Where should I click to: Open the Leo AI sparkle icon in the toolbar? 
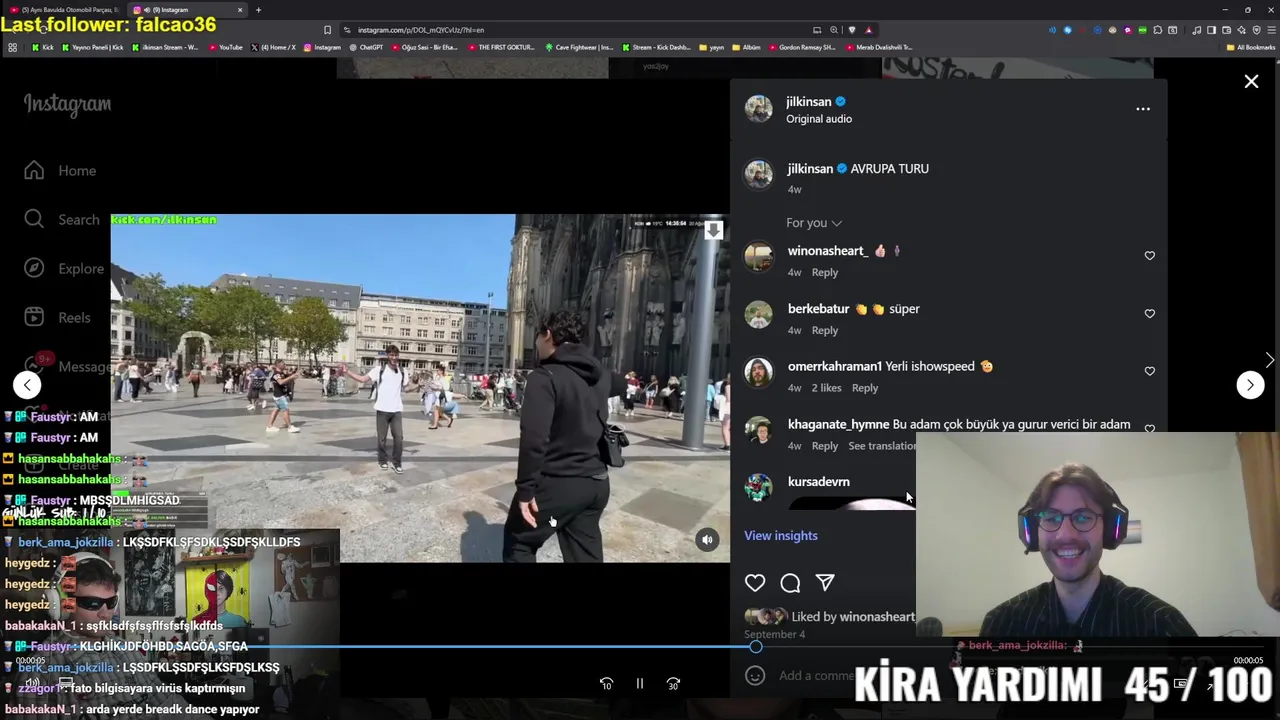[x=1242, y=30]
